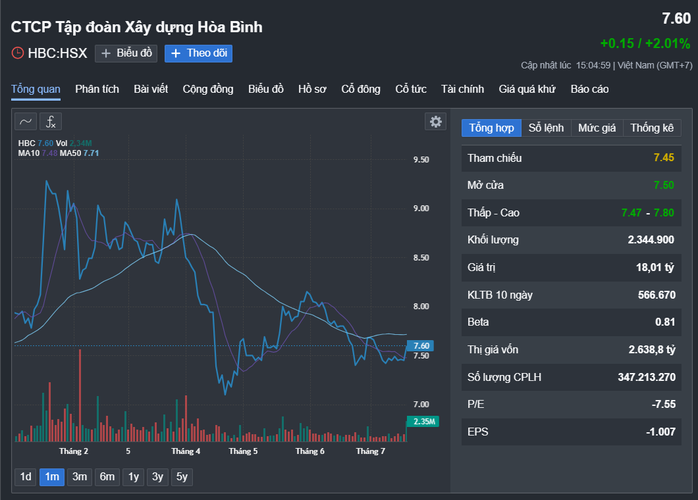Open the Cổ đông tab
Image resolution: width=698 pixels, height=500 pixels.
click(361, 89)
